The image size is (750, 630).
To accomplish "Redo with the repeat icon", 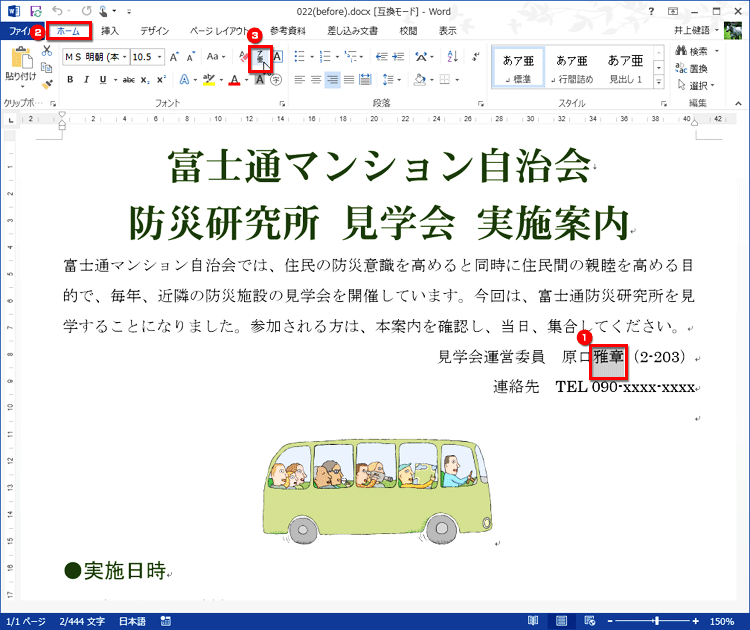I will tap(86, 11).
